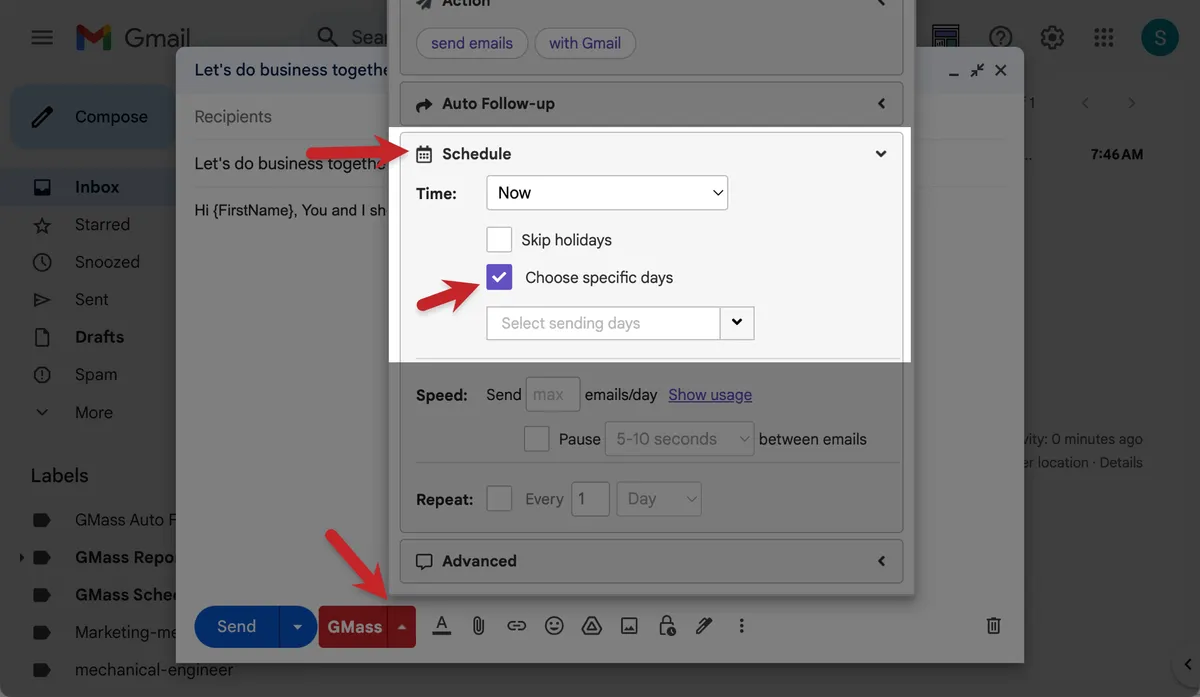Discard the draft with trash icon

coord(993,626)
